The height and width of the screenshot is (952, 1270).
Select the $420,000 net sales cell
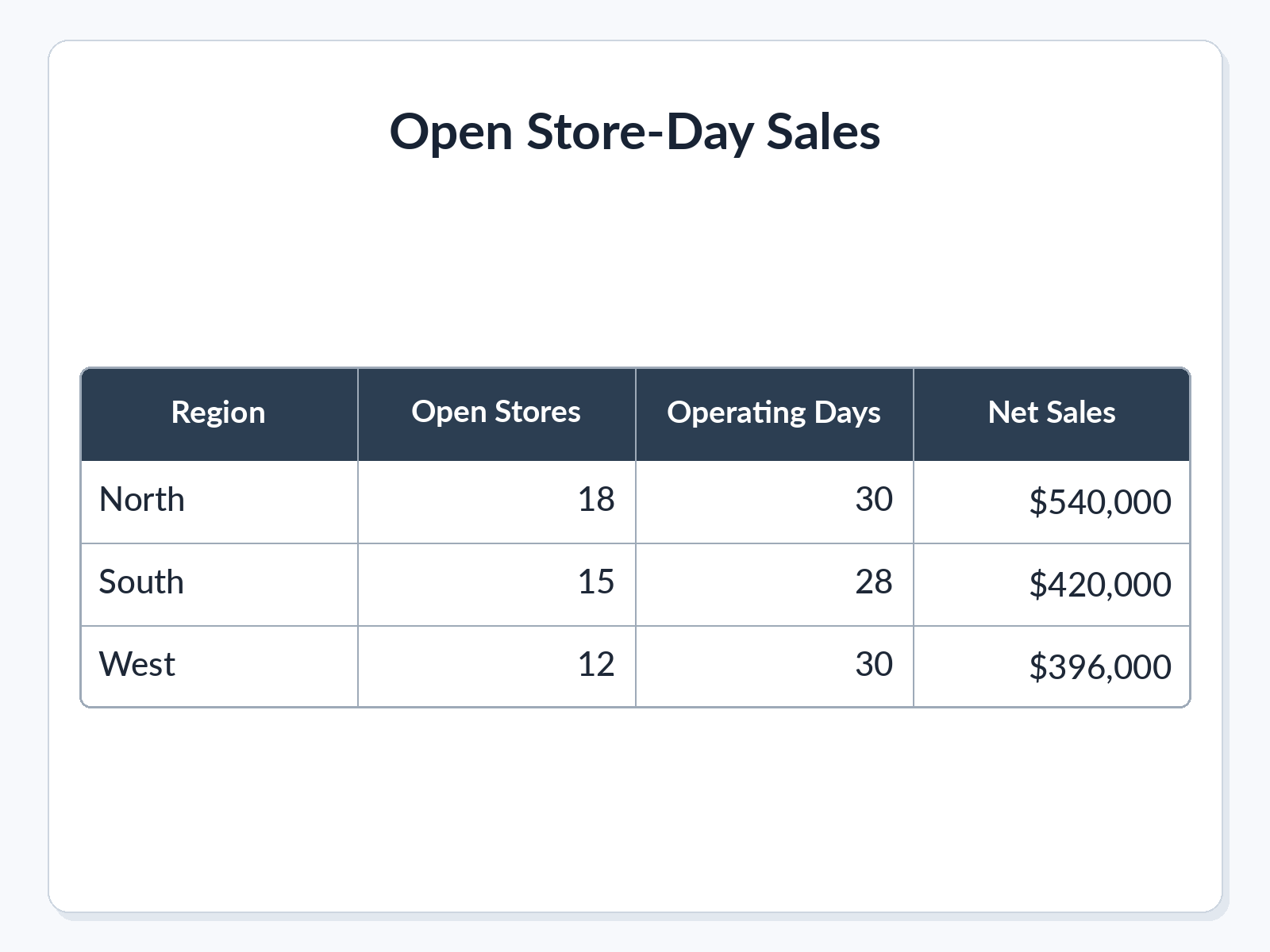click(1052, 584)
